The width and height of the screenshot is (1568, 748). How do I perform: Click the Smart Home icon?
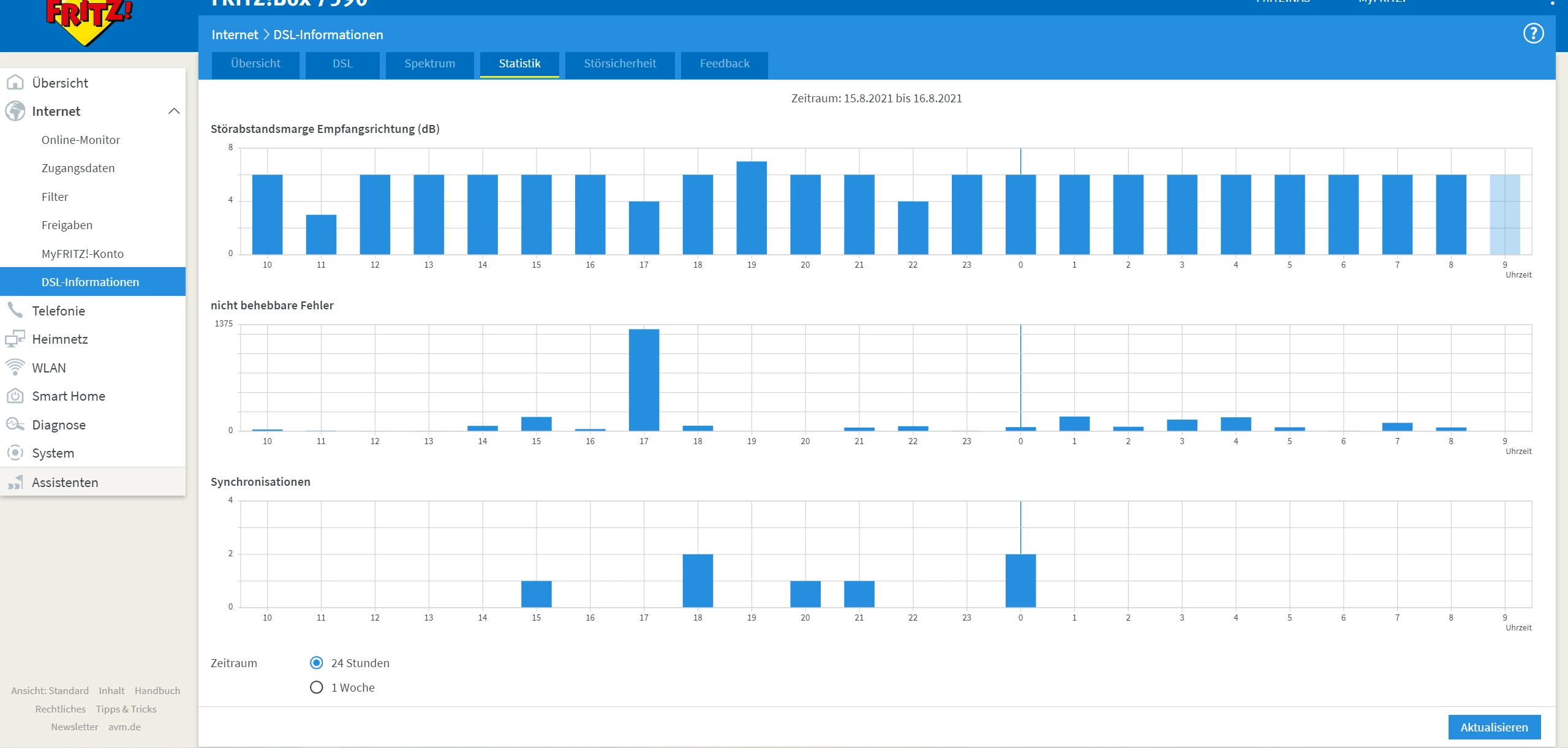[x=15, y=396]
